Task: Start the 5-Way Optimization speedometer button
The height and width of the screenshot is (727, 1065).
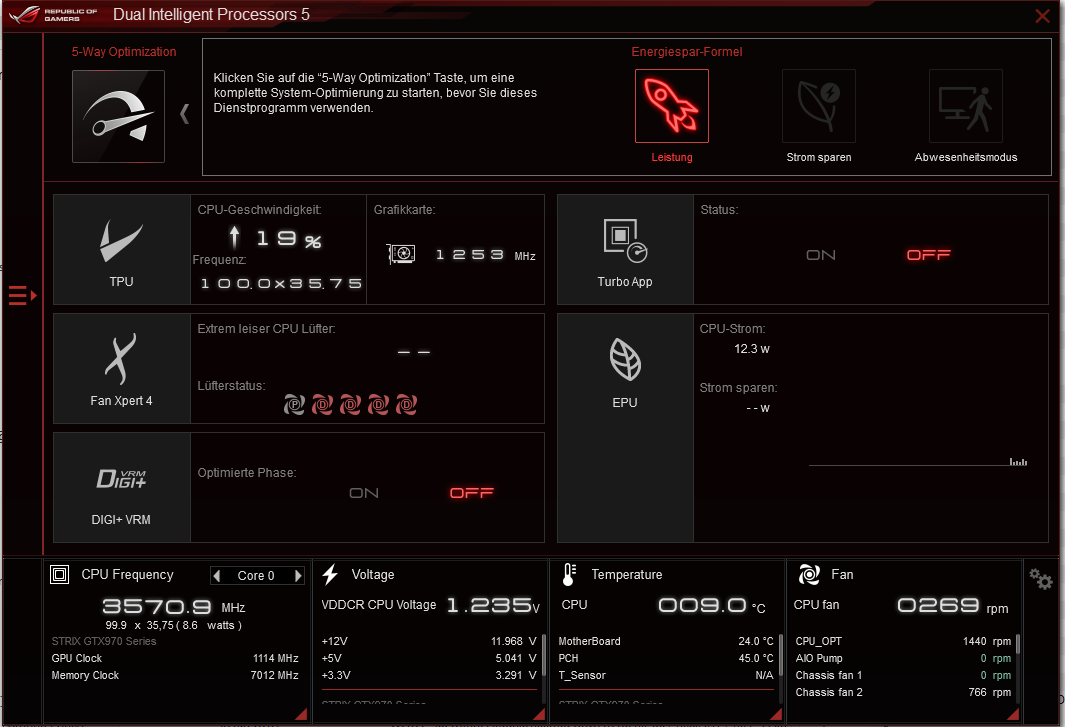Action: pyautogui.click(x=118, y=116)
